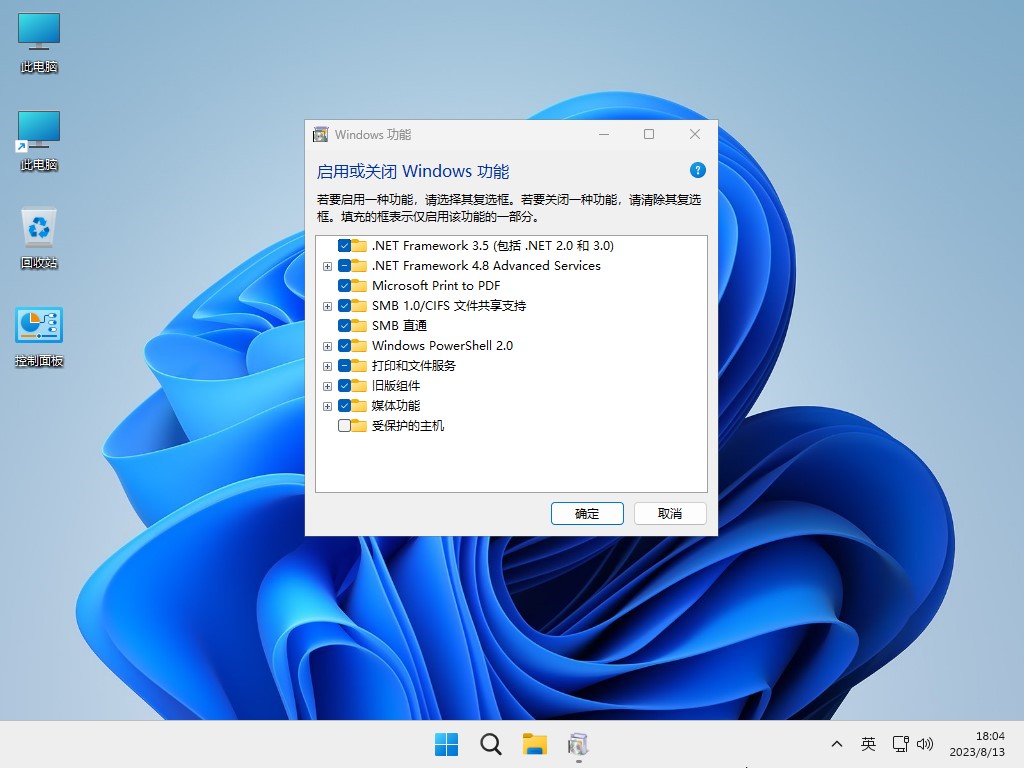Screen dimensions: 1024x768
Task: Uncheck .NET Framework 3.5 checkbox
Action: [344, 246]
